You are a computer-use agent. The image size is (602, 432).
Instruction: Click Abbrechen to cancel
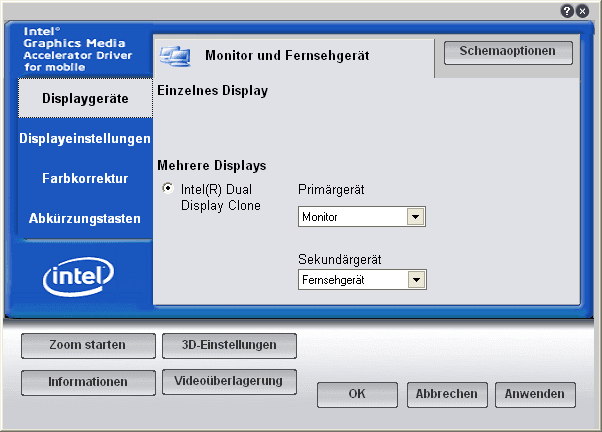coord(447,394)
